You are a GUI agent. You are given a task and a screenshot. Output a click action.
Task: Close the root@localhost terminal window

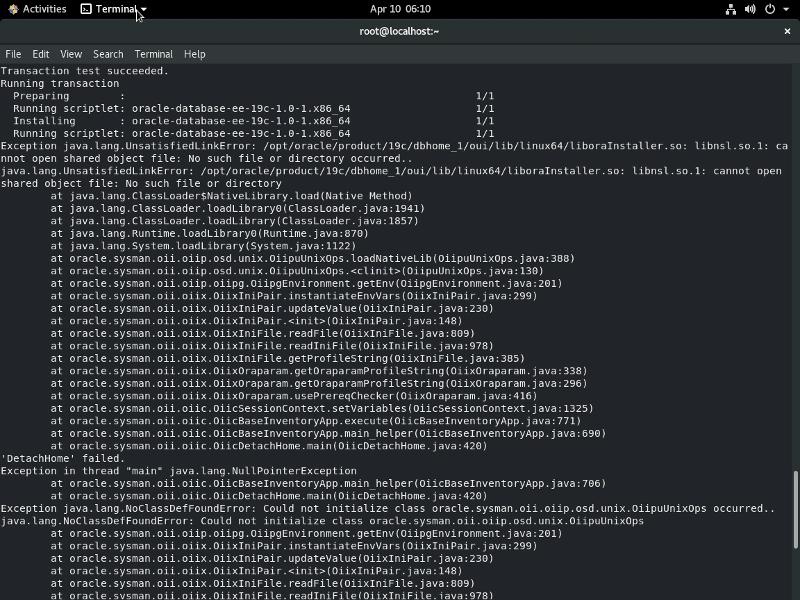787,31
